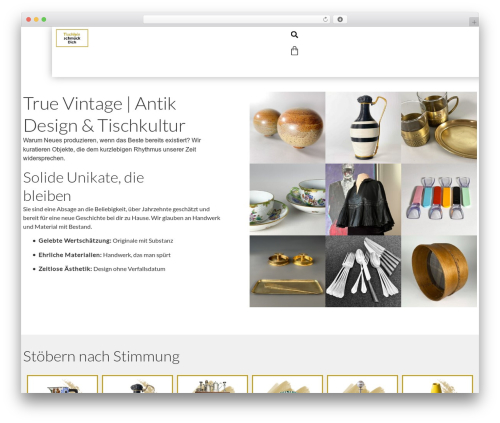Click 'Gelebte Wertschätzung:' bullet text

[75, 241]
